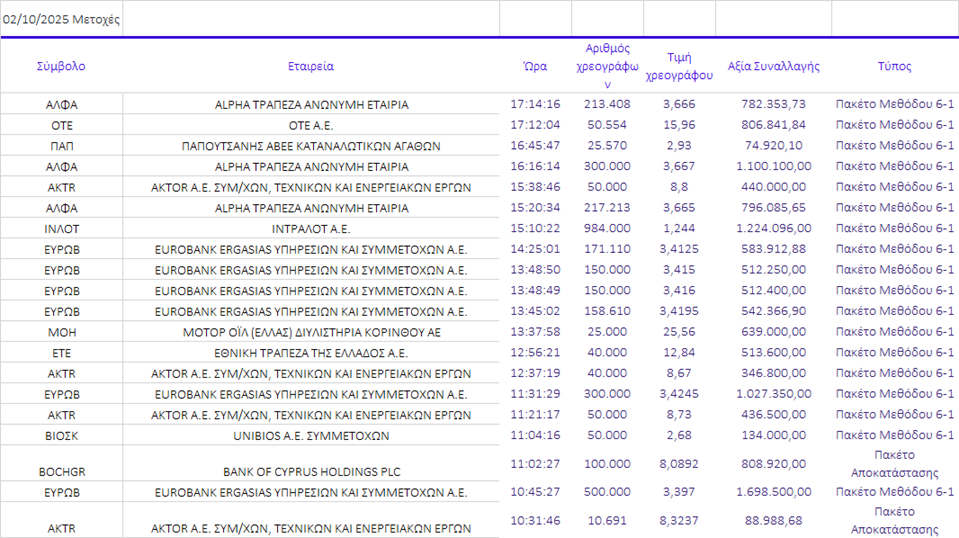Screen dimensions: 959x538
Task: Select the time cell 13:48:49
Action: pos(535,290)
